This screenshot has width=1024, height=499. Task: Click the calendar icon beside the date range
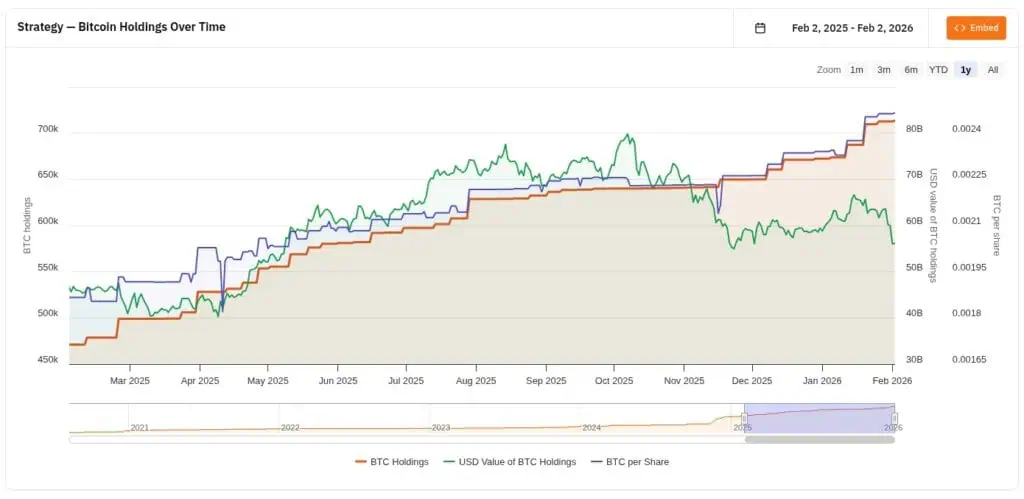tap(760, 28)
